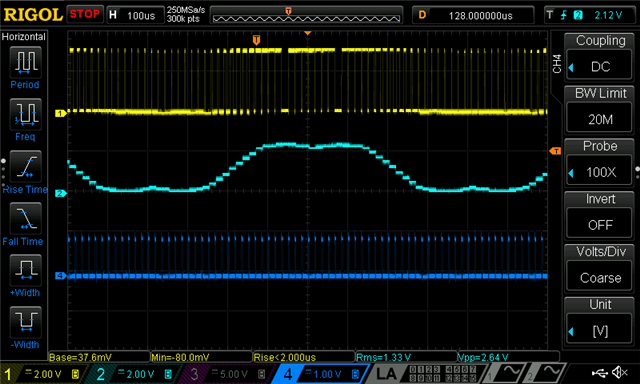This screenshot has height=384, width=640.
Task: Toggle the sound speaker mute icon
Action: 620,372
